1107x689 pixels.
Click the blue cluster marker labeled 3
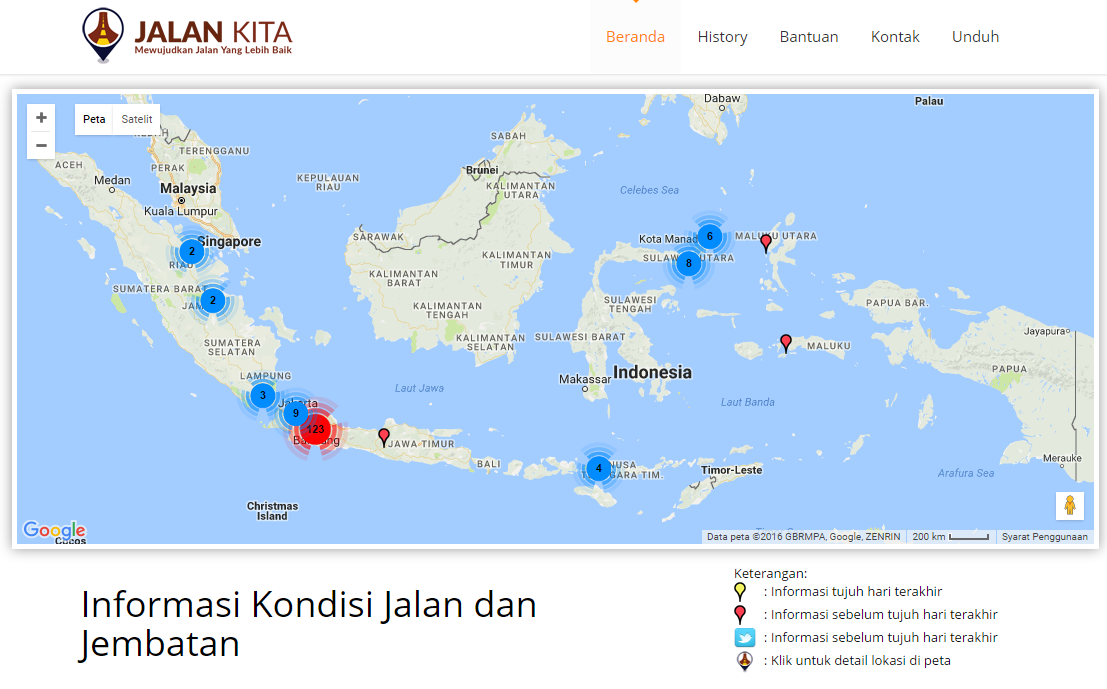coord(263,395)
